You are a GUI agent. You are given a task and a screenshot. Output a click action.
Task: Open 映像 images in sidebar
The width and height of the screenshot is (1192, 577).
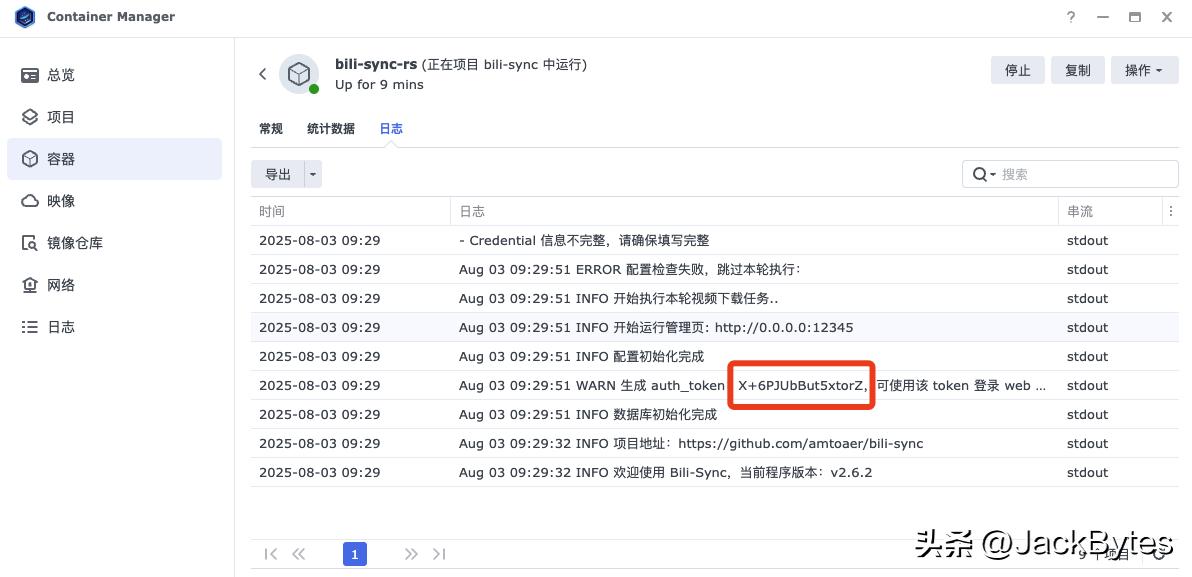tap(114, 201)
